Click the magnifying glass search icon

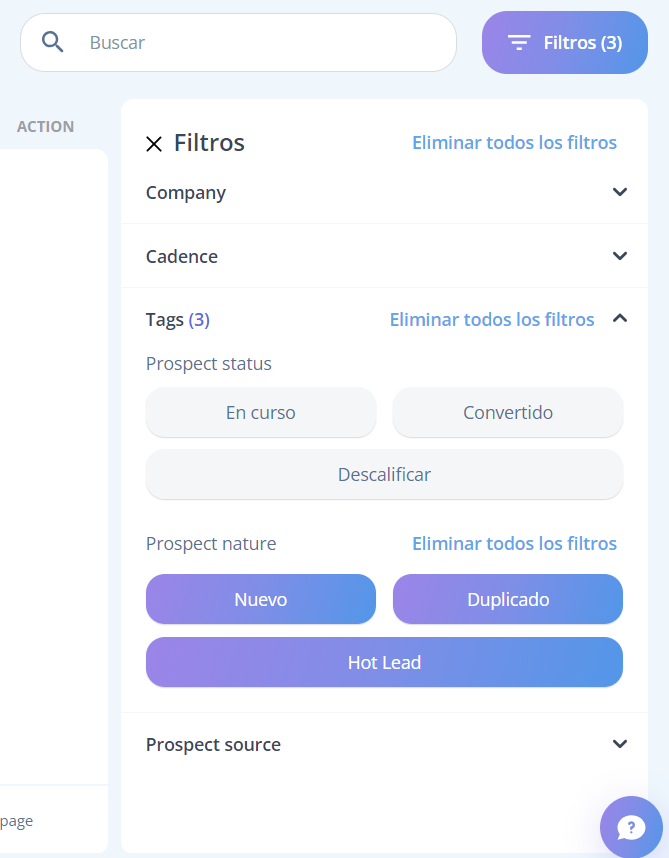click(x=53, y=42)
